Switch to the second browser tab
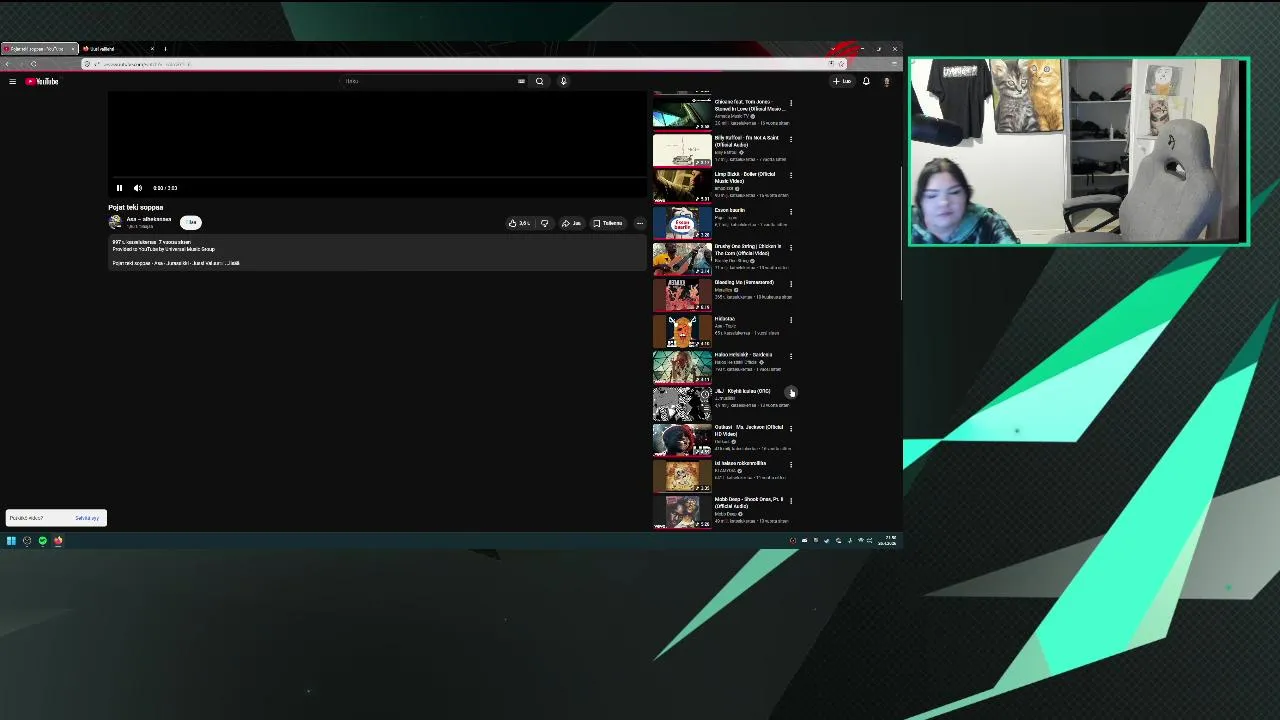1280x720 pixels. click(x=118, y=49)
